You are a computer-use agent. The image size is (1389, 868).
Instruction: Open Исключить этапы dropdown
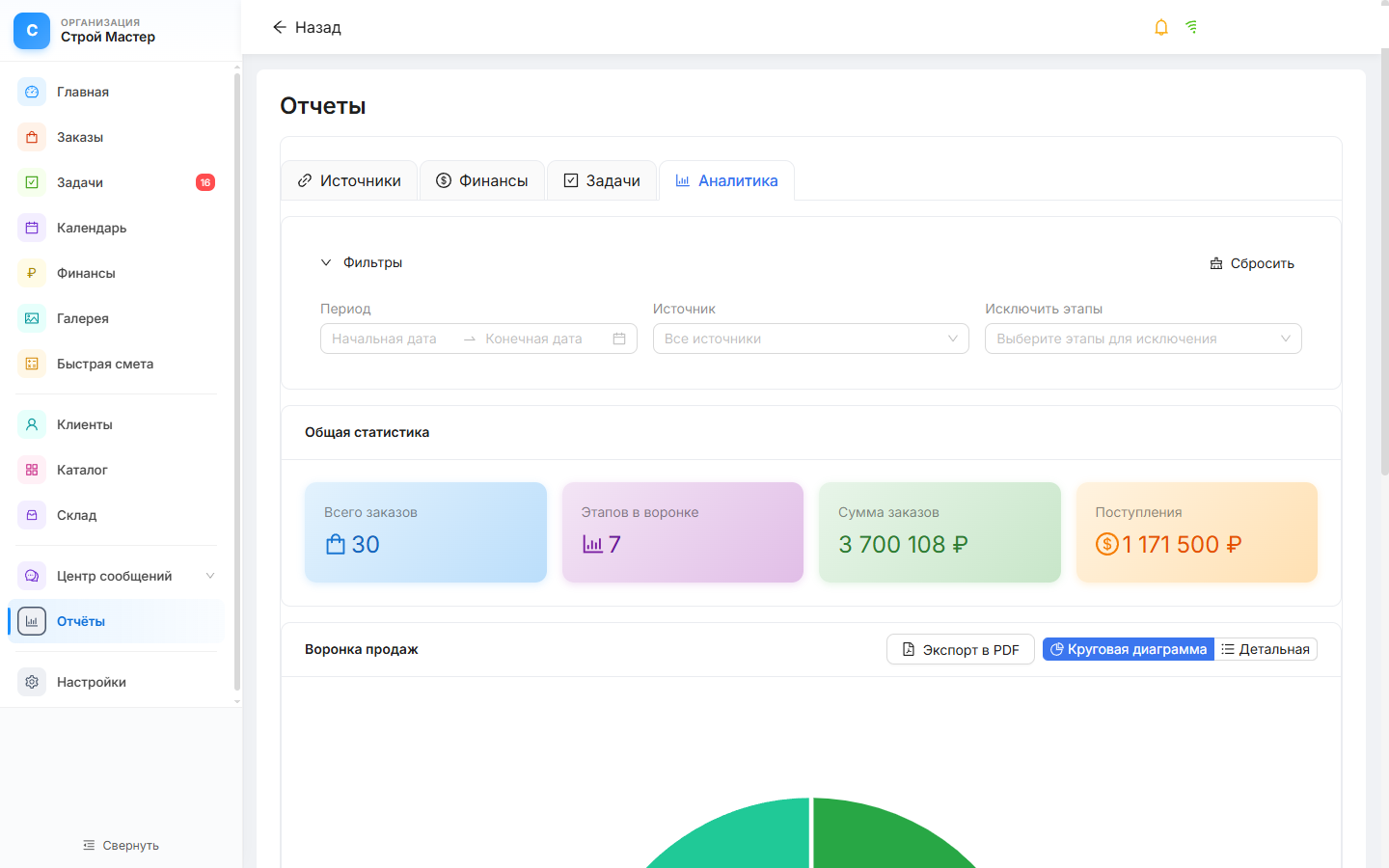[1143, 339]
